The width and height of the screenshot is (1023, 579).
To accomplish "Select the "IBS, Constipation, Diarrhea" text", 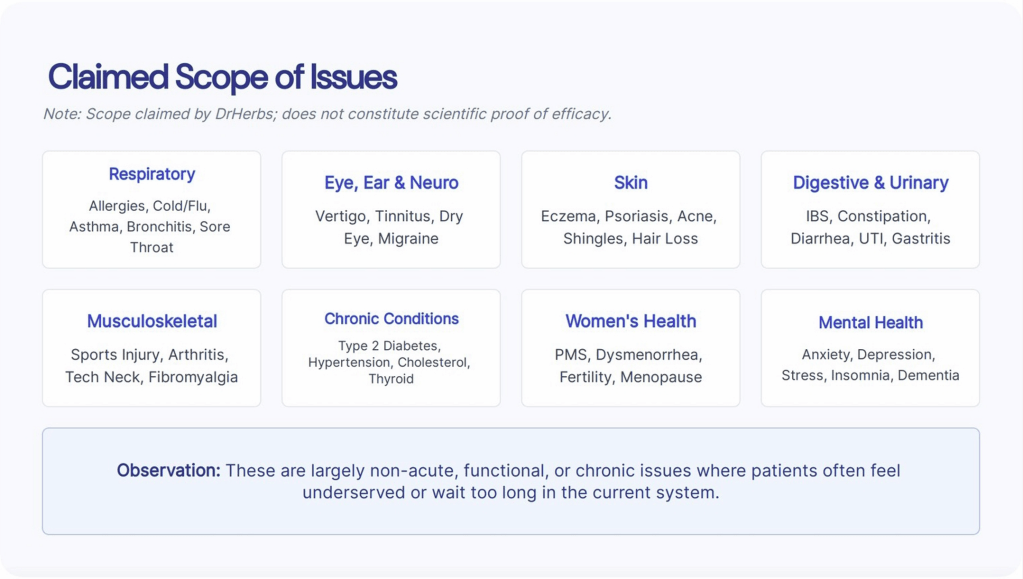I will [x=870, y=227].
